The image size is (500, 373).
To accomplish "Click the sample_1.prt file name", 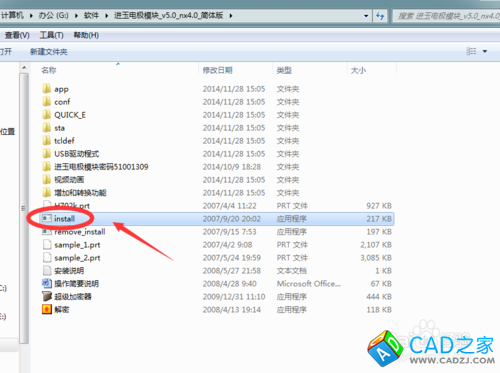I will (x=77, y=245).
